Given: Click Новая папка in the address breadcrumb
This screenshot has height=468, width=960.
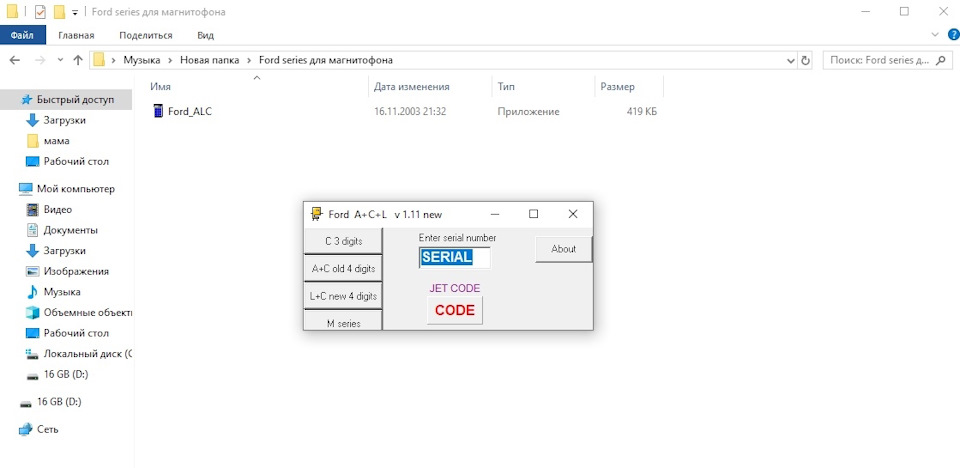Looking at the screenshot, I should pos(209,60).
